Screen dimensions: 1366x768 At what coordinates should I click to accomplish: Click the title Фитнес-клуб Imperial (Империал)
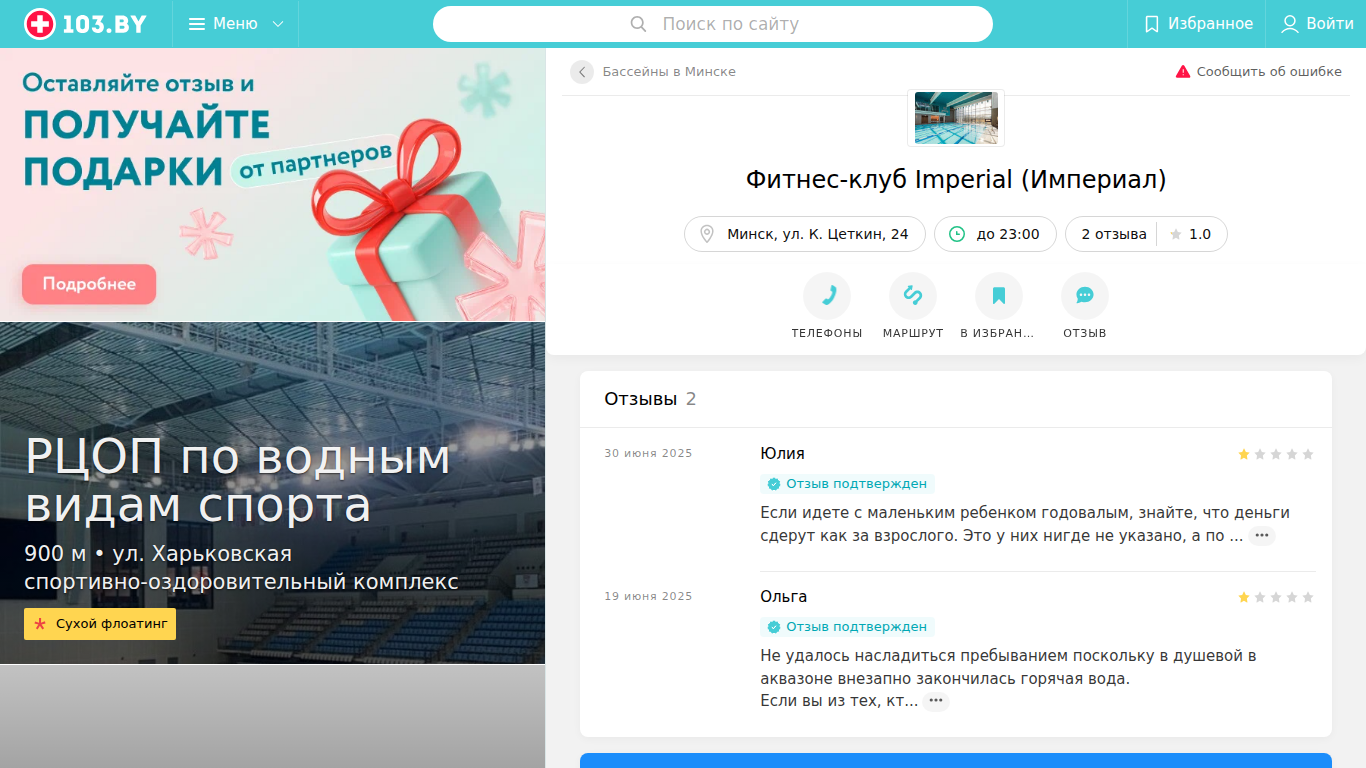coord(956,180)
